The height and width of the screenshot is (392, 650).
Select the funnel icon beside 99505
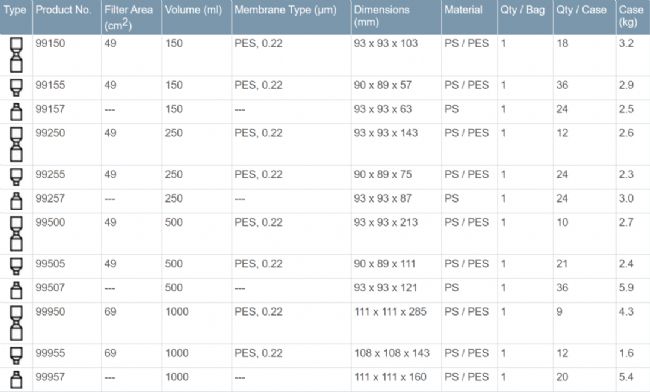pyautogui.click(x=16, y=266)
